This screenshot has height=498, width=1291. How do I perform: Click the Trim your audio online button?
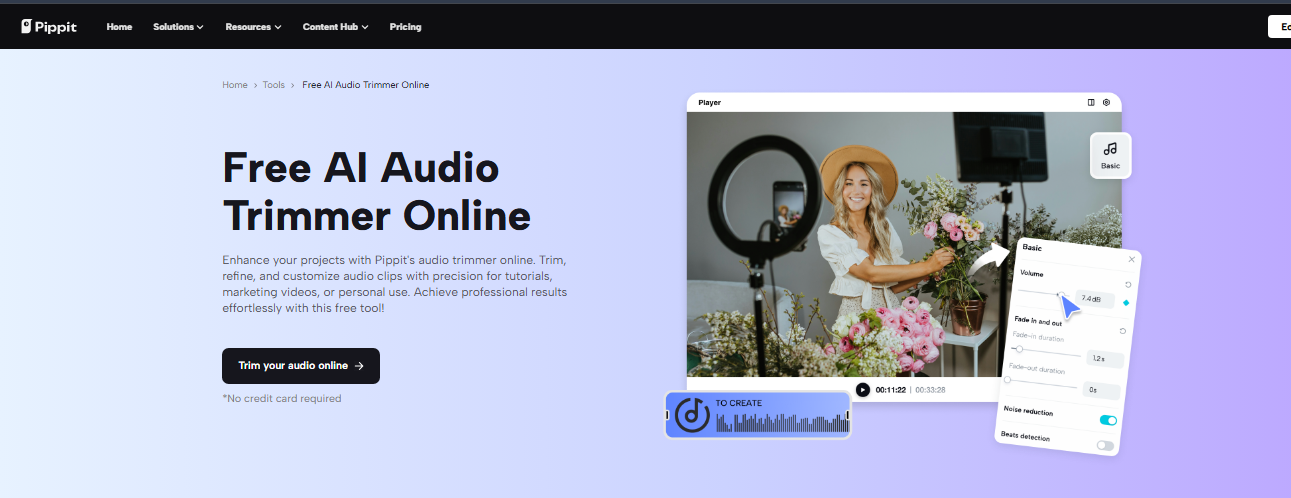[300, 366]
